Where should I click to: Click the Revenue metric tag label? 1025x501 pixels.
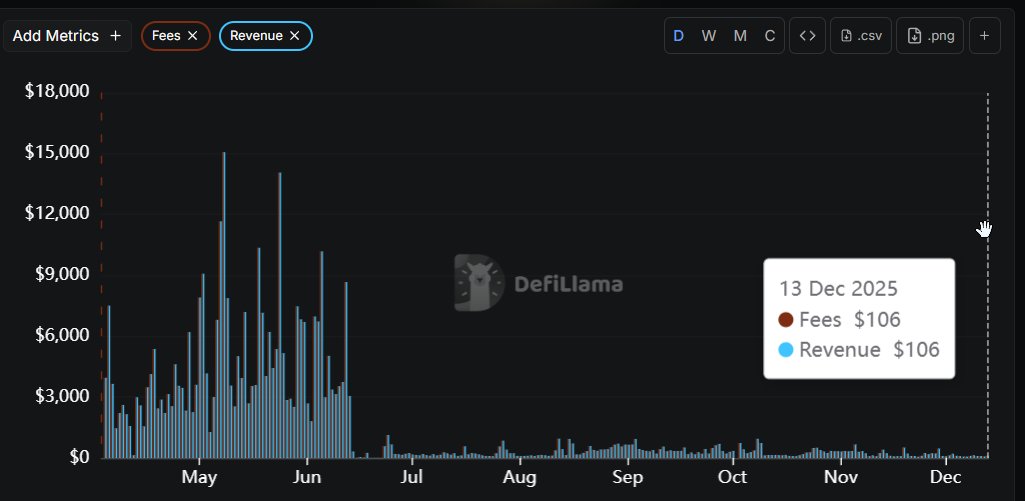click(x=257, y=36)
